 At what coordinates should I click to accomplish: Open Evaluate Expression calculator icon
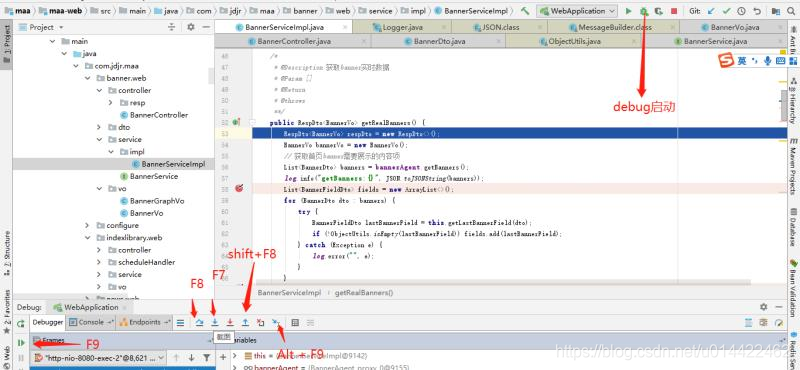click(295, 323)
